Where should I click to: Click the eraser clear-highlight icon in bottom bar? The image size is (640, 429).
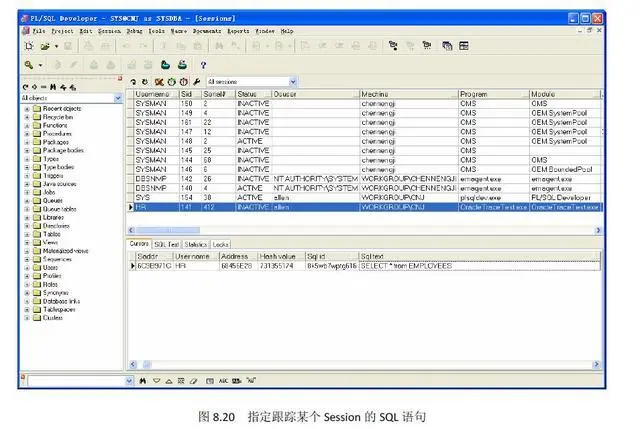pos(193,381)
